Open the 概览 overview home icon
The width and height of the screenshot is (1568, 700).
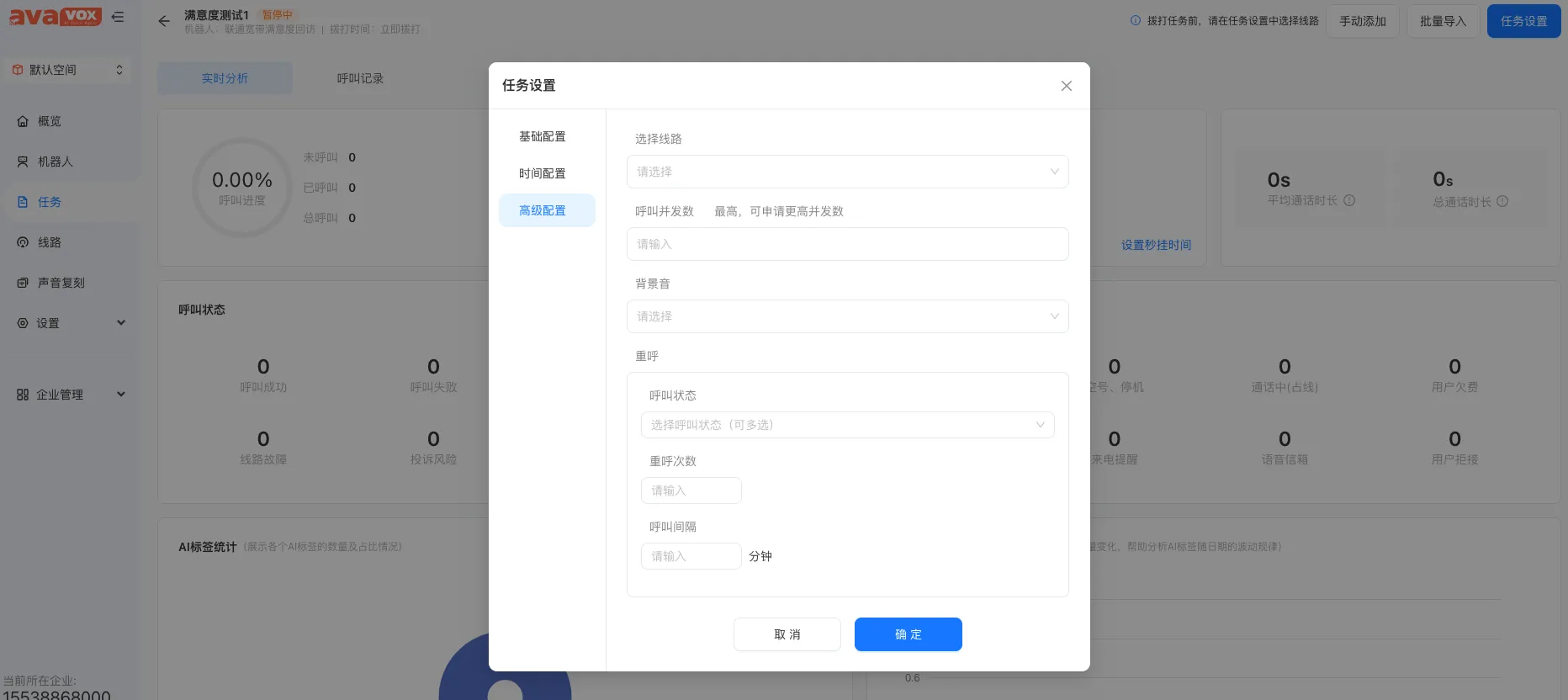[23, 121]
